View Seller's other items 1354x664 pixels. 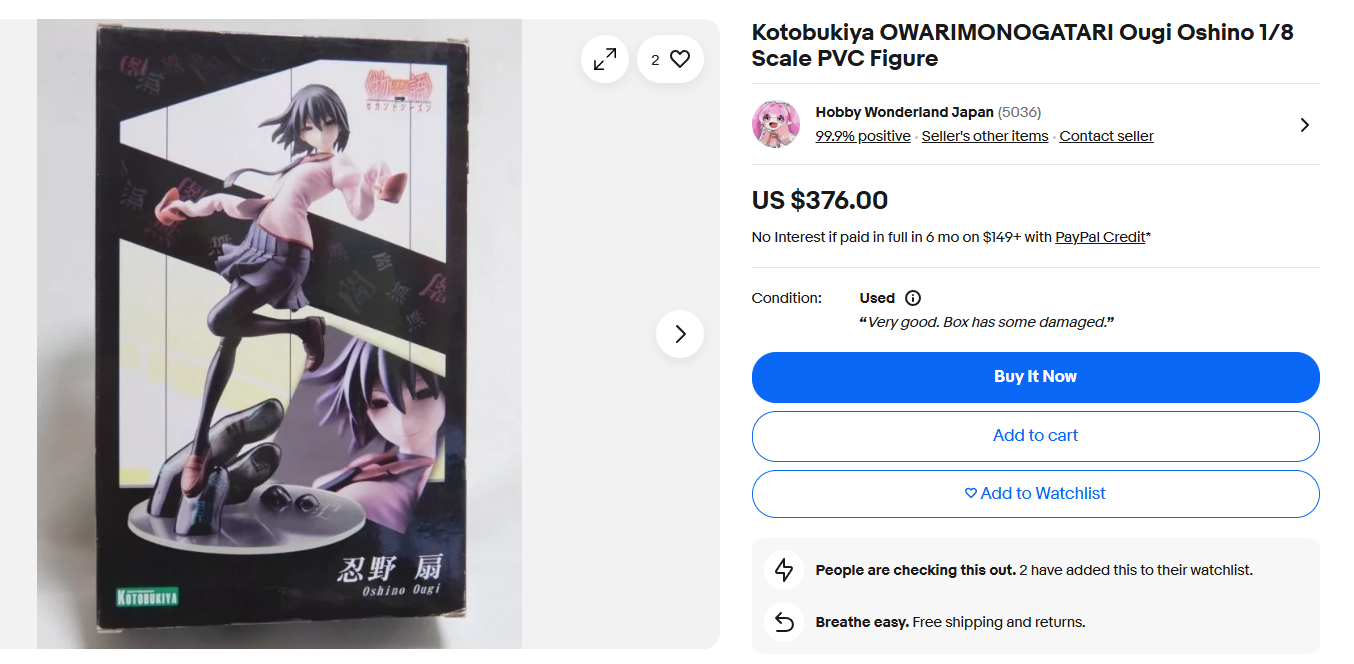(x=985, y=136)
